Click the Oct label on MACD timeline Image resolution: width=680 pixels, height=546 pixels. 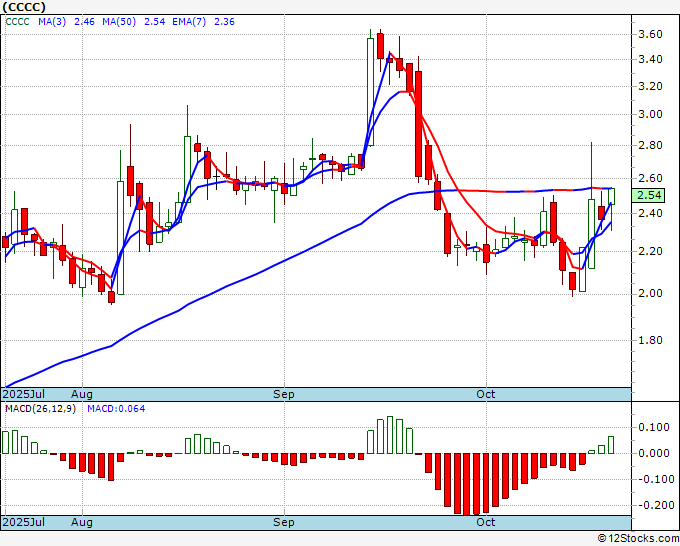[x=485, y=522]
